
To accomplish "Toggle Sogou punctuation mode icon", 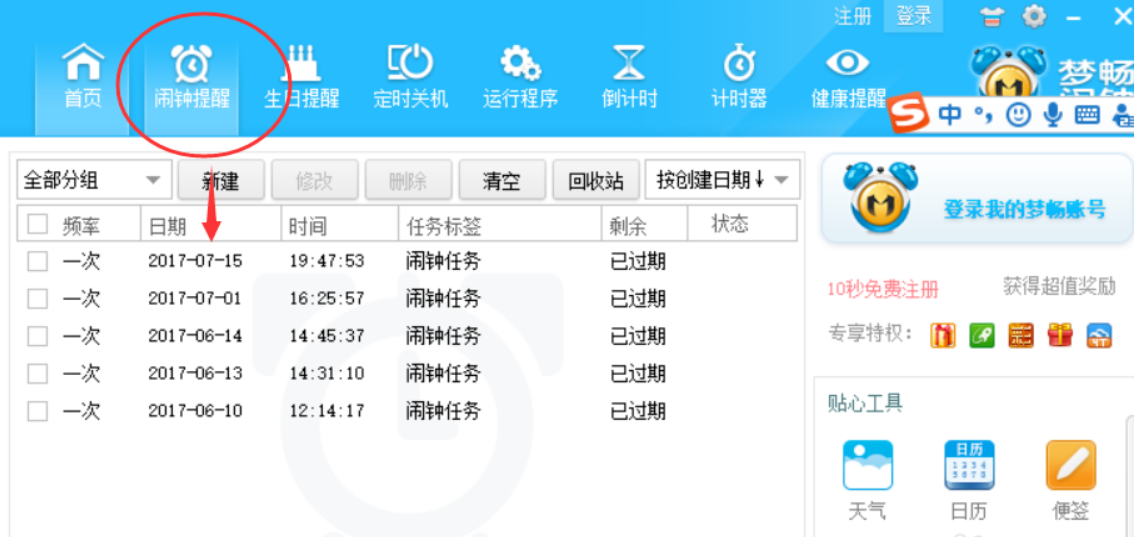I will (x=982, y=115).
